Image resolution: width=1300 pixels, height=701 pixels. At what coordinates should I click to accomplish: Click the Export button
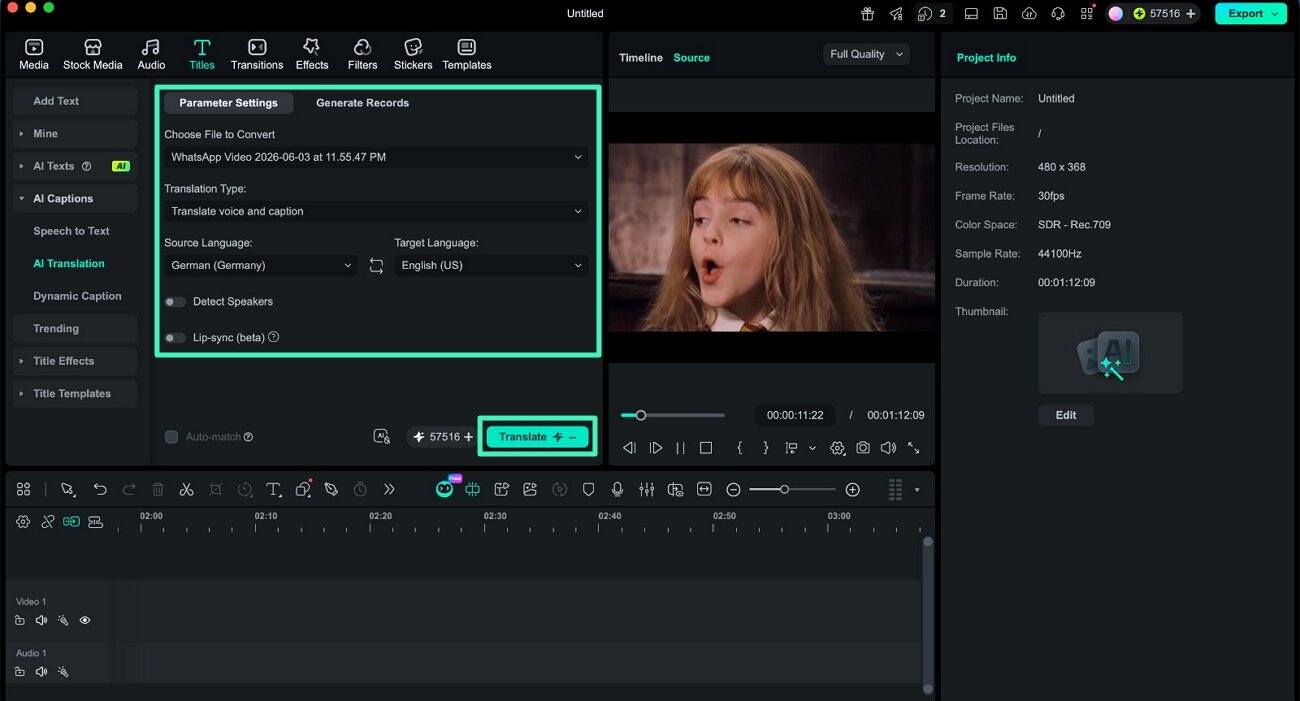[1251, 13]
